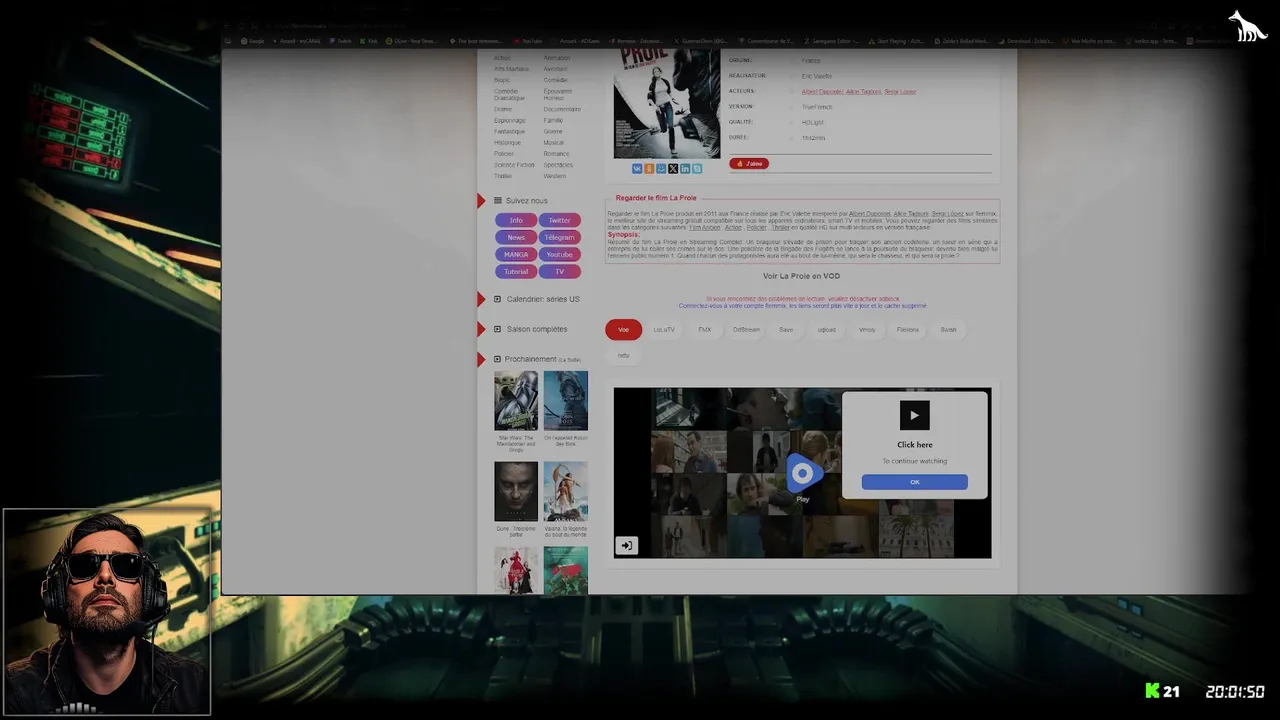Share on X (Twitter) icon

pos(673,169)
